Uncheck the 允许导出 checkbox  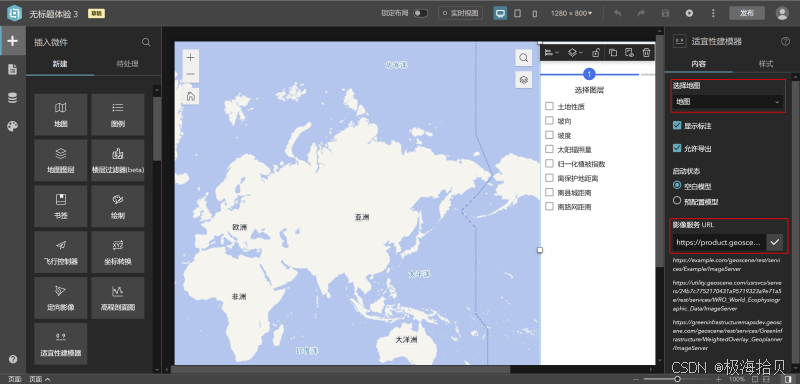point(677,148)
